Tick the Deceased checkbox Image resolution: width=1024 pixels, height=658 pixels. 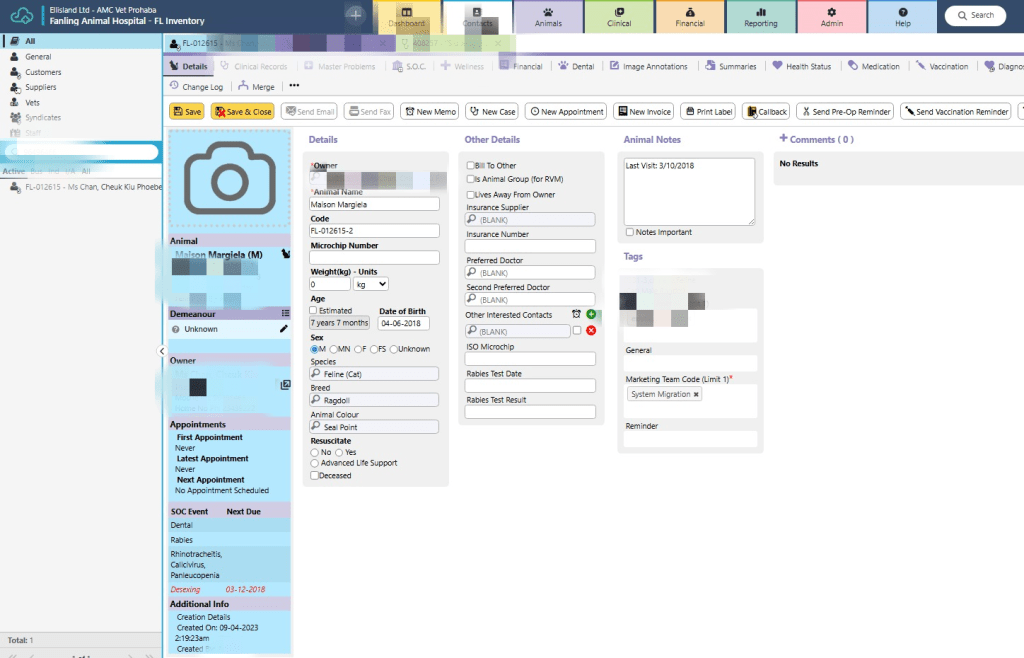pyautogui.click(x=315, y=476)
